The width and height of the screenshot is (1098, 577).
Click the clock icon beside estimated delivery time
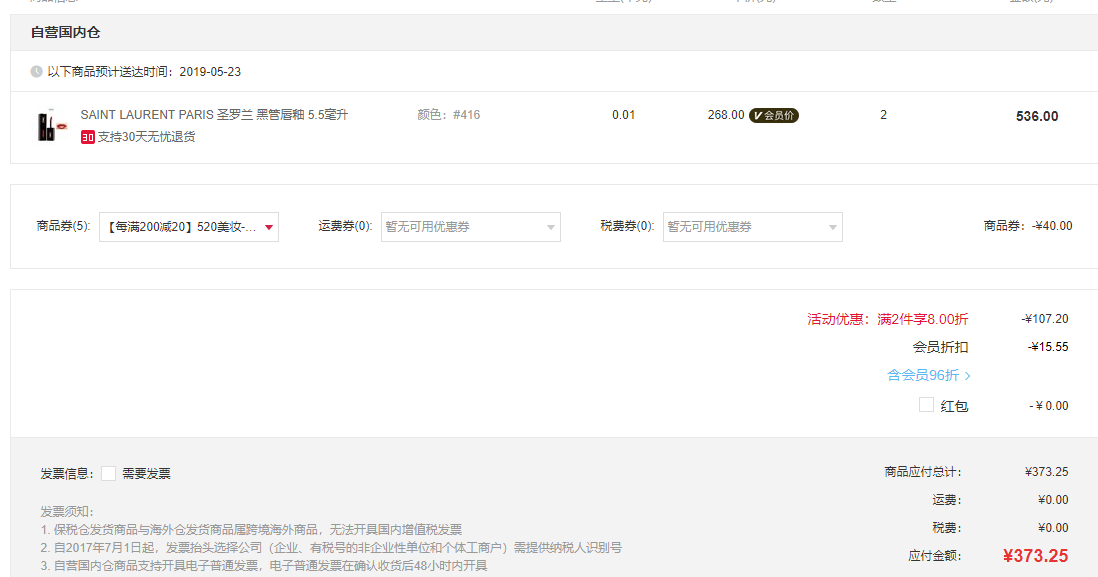point(36,71)
